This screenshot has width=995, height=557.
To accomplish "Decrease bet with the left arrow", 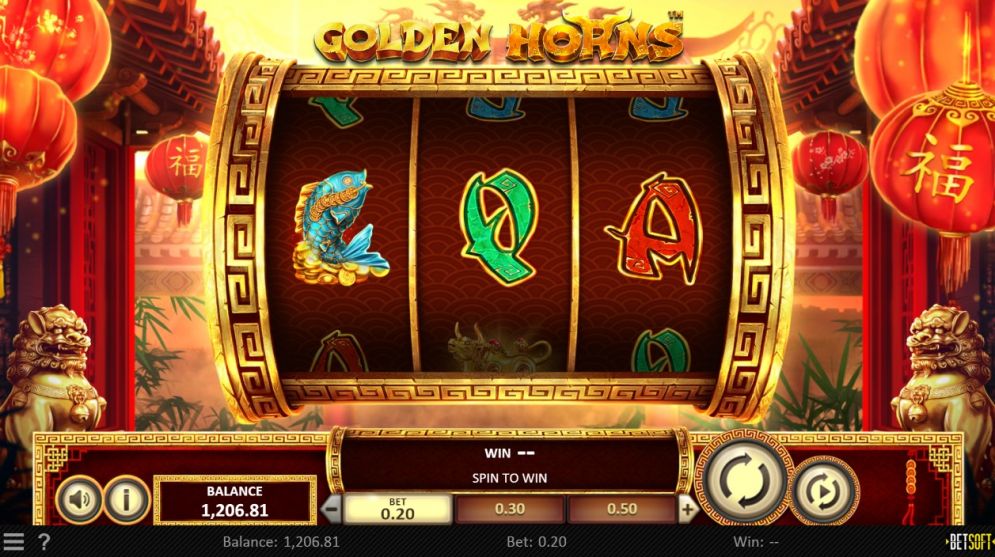I will [x=331, y=509].
